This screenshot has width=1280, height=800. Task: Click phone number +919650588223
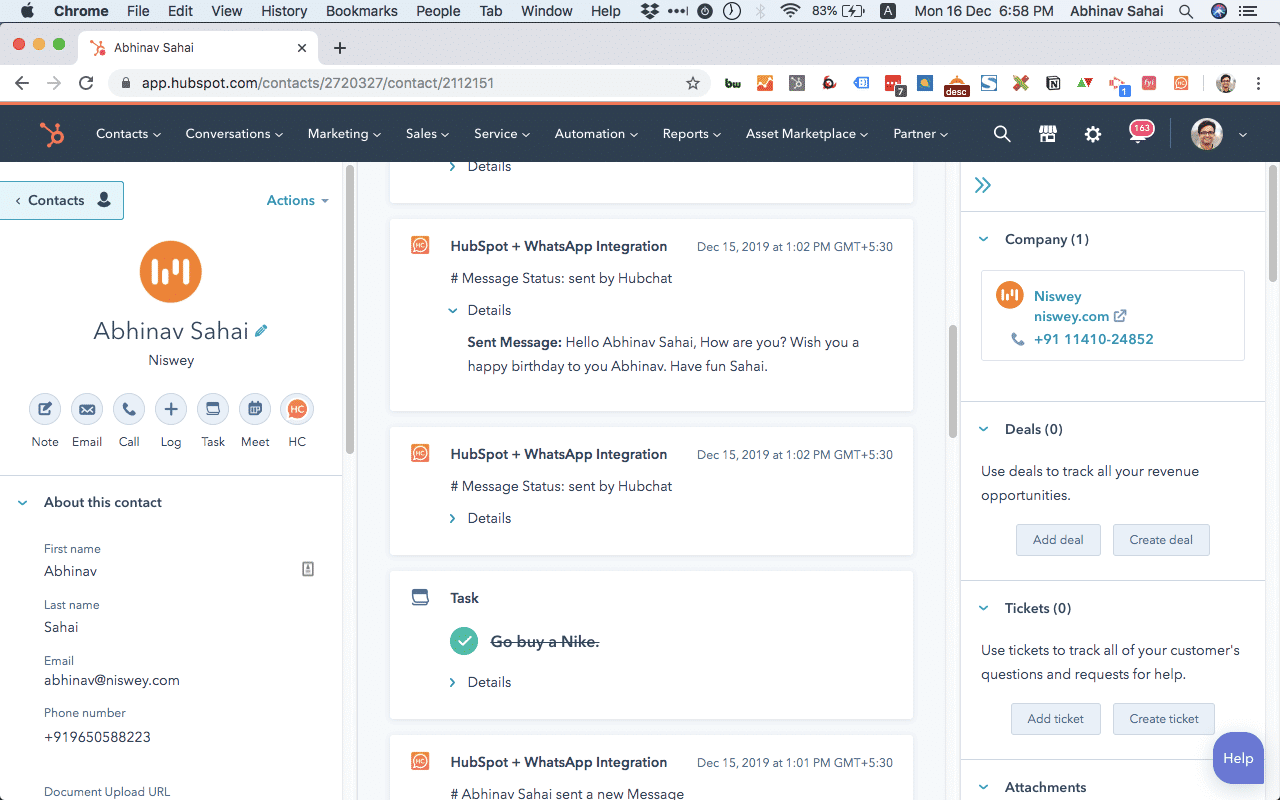(97, 737)
